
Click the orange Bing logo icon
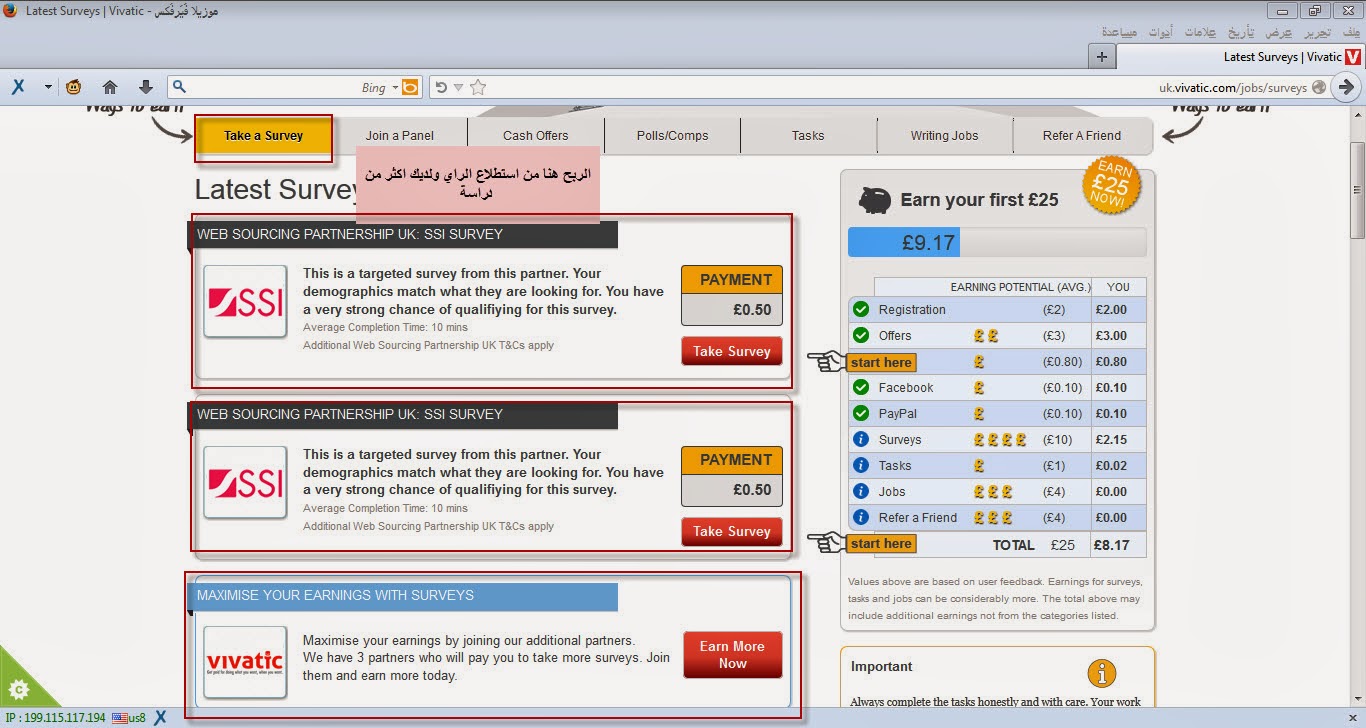click(x=411, y=87)
